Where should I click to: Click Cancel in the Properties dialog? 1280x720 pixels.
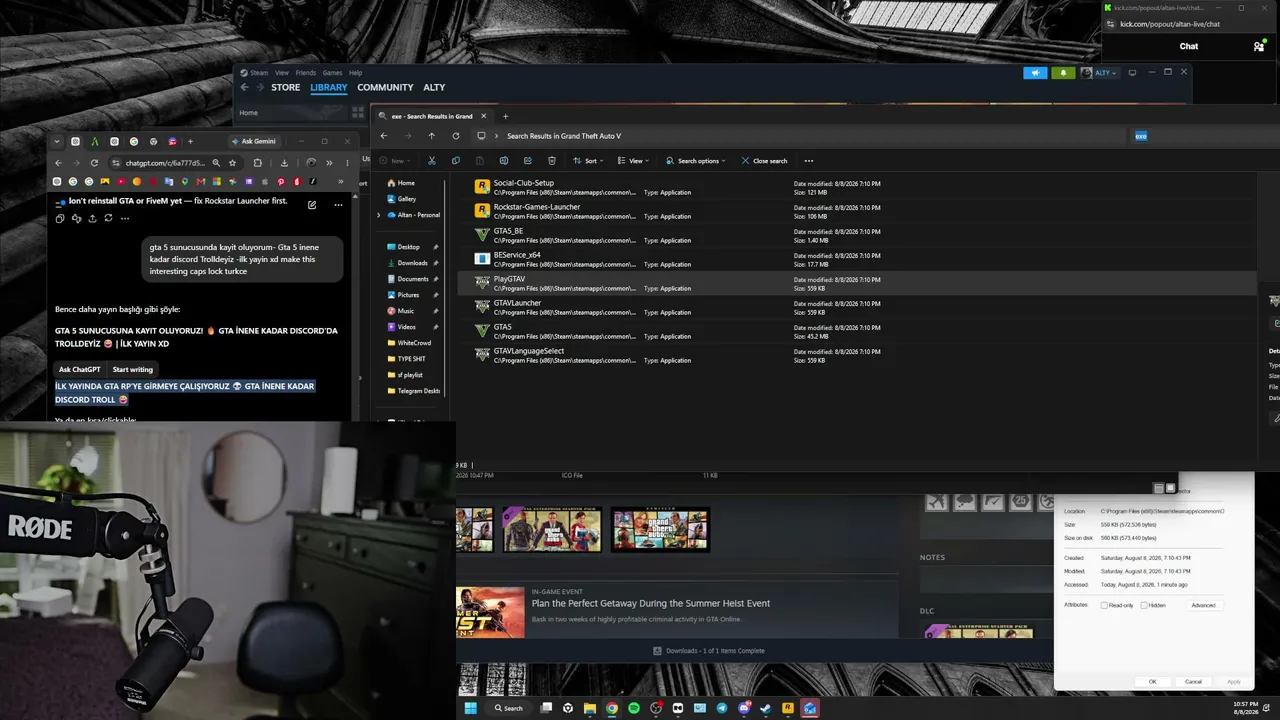click(x=1193, y=682)
